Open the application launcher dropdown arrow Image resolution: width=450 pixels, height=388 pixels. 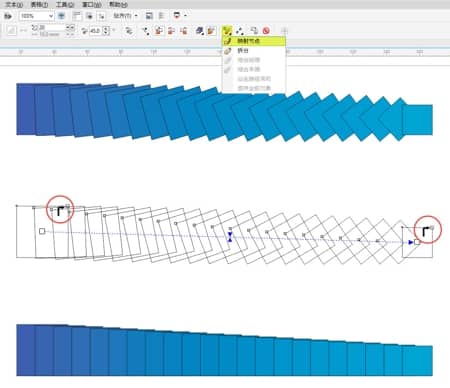[x=185, y=16]
